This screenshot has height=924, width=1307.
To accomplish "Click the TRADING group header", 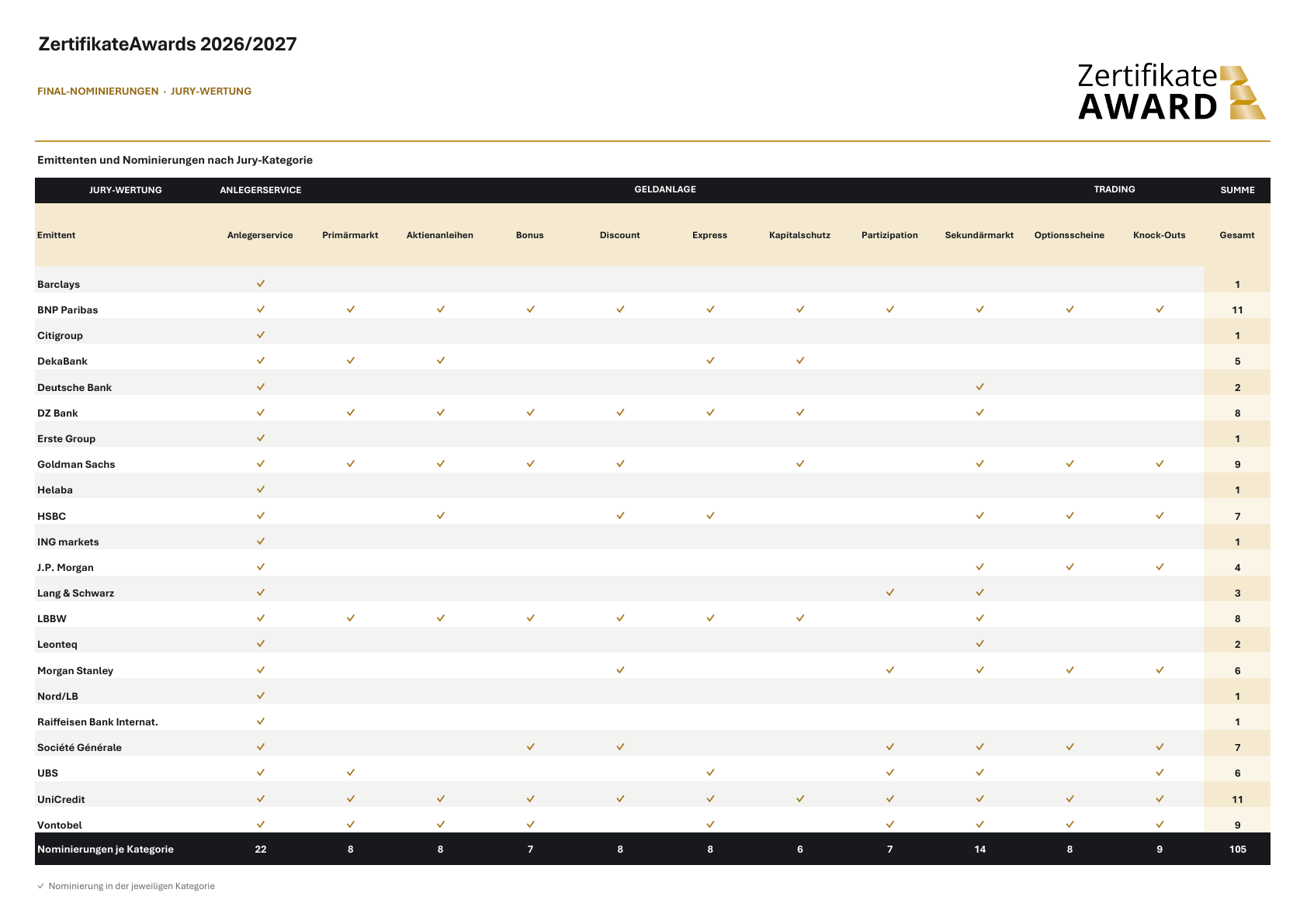I will click(x=1115, y=189).
